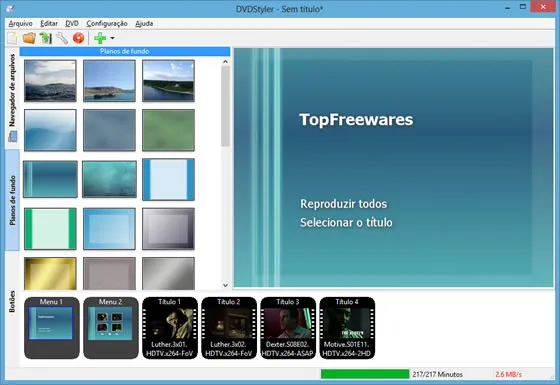The width and height of the screenshot is (560, 385).
Task: Click the green Save project icon
Action: point(46,38)
